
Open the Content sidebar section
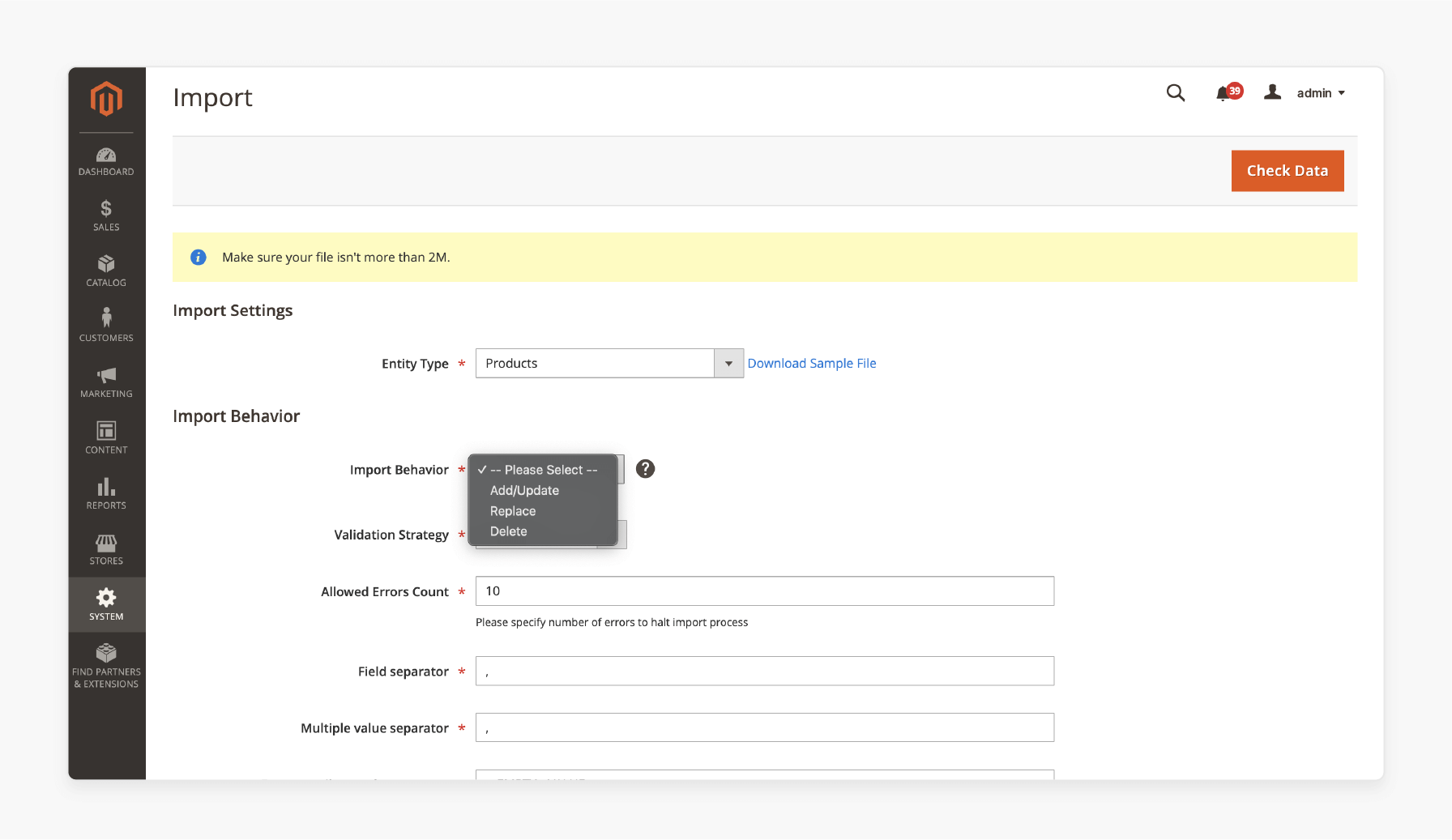coord(106,438)
